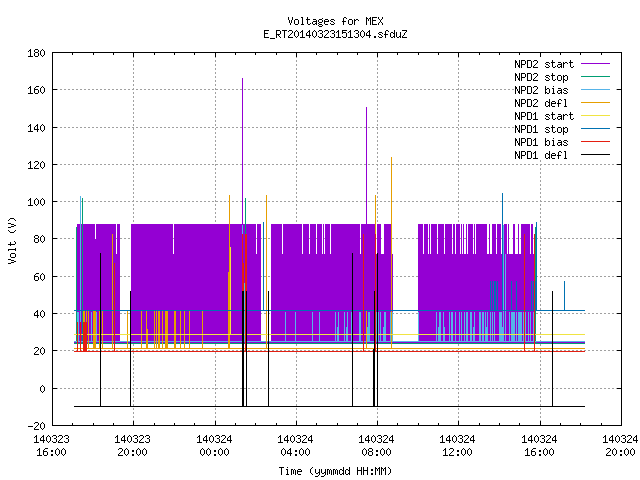Screen dimensions: 640x480
Task: Click the purple spike peaking near 150 V
Action: click(367, 165)
